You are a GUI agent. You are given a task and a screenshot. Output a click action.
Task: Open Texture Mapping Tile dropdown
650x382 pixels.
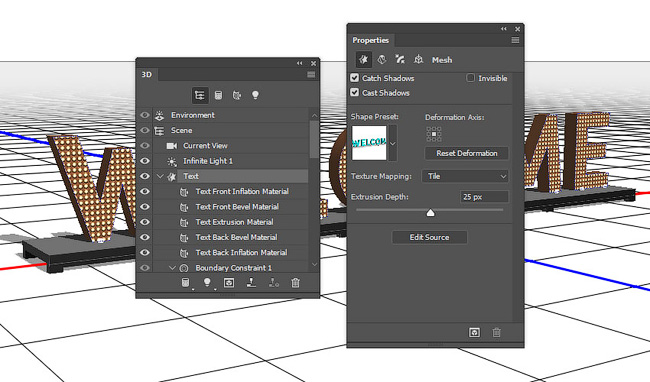click(465, 176)
